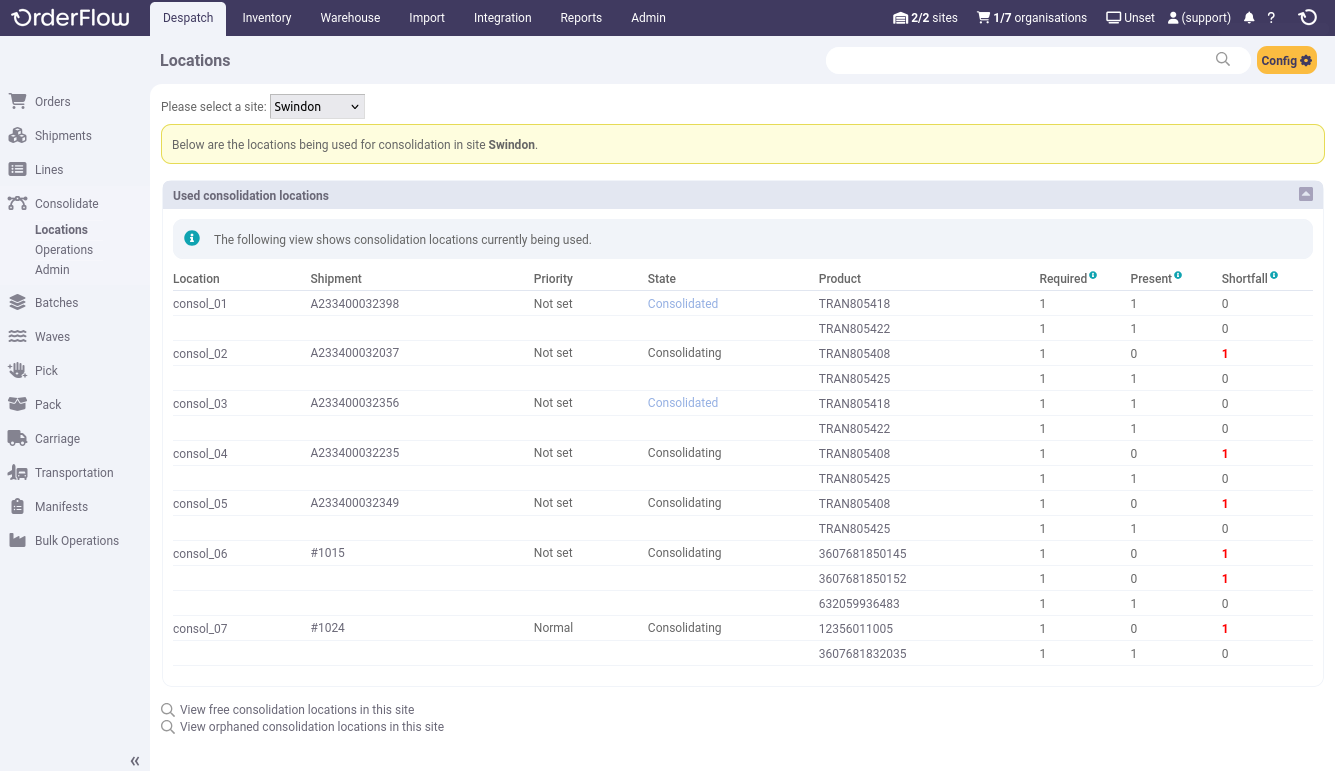The image size is (1335, 777).
Task: Click the Lines list icon
Action: 17,169
